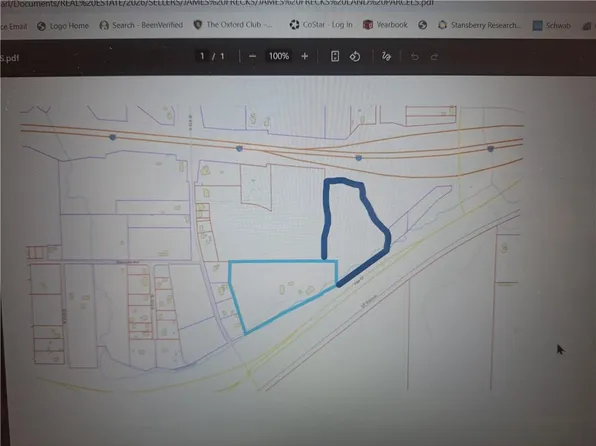Open the CoStar - Log In bookmark

pyautogui.click(x=321, y=25)
